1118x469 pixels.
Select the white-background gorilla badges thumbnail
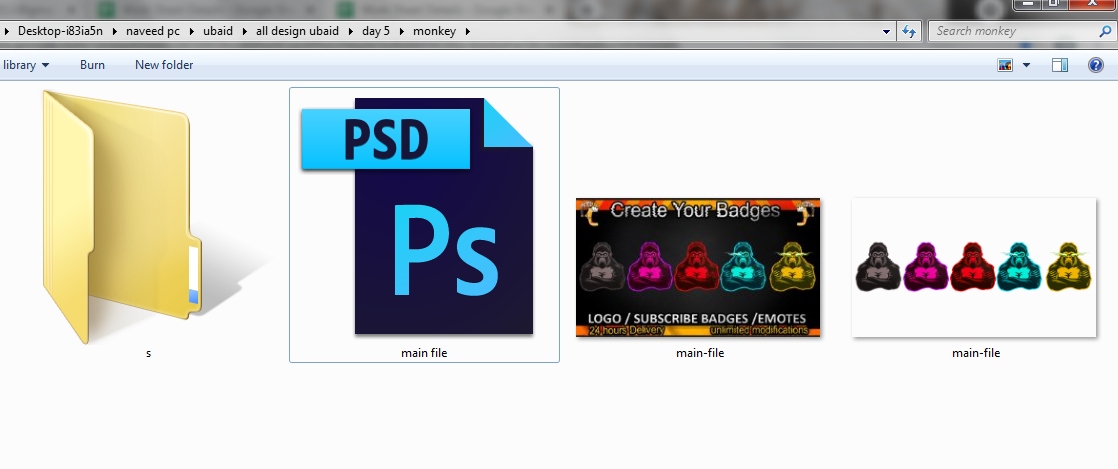974,267
